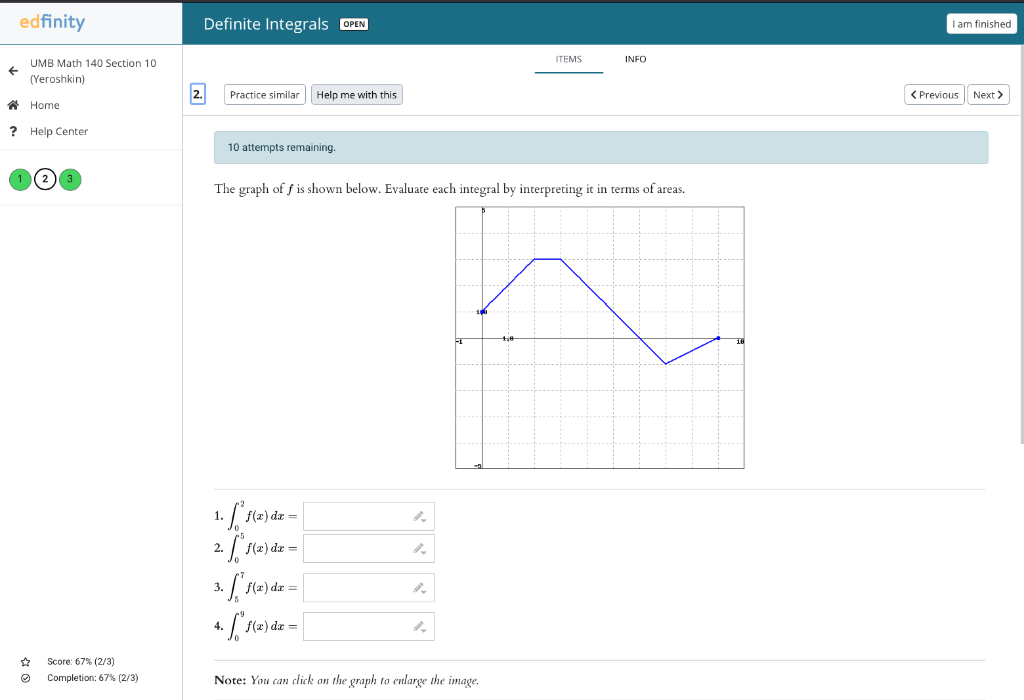1024x700 pixels.
Task: Open the equation editor pencil for integral 1
Action: [x=417, y=513]
